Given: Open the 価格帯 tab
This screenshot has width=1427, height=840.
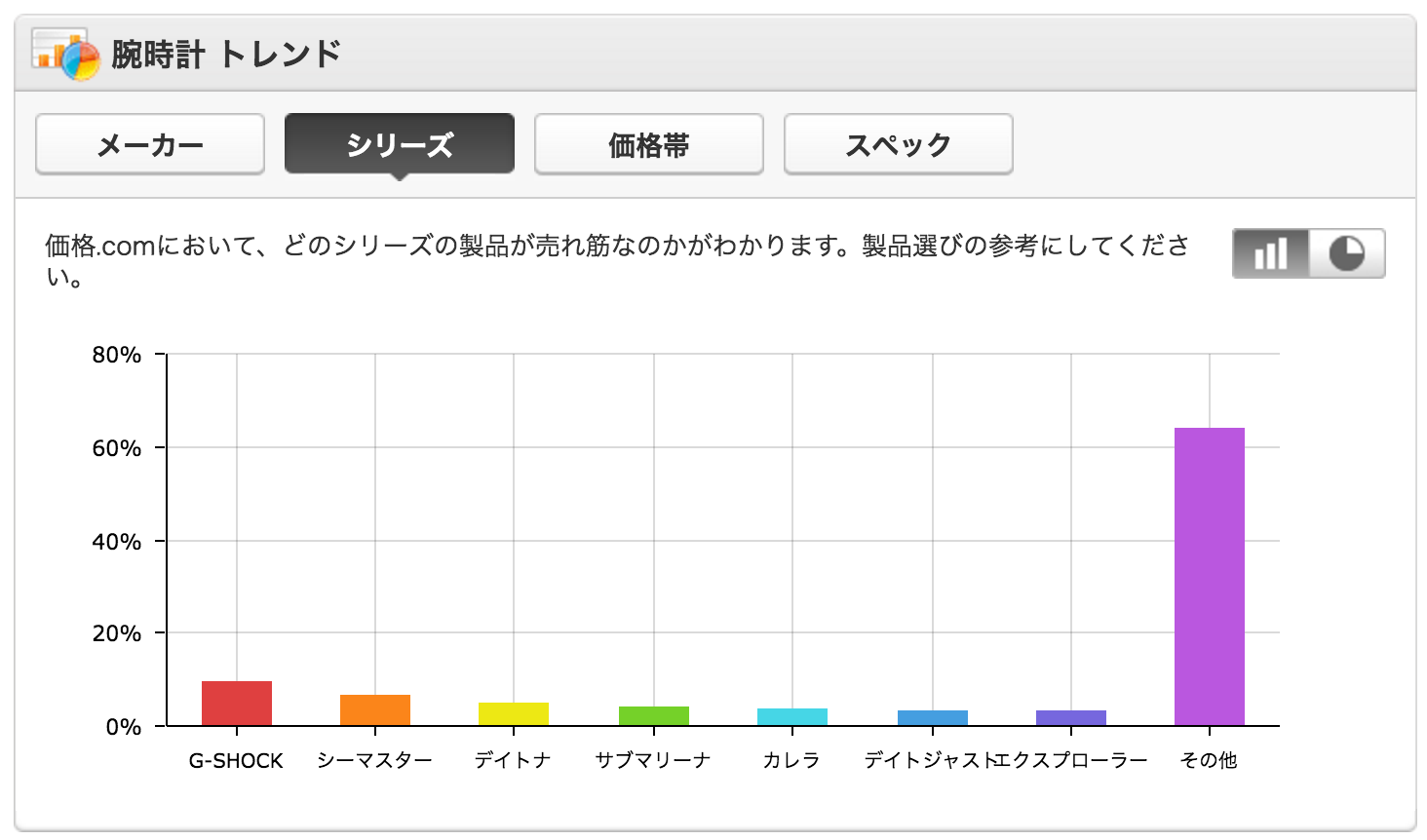Looking at the screenshot, I should point(649,144).
